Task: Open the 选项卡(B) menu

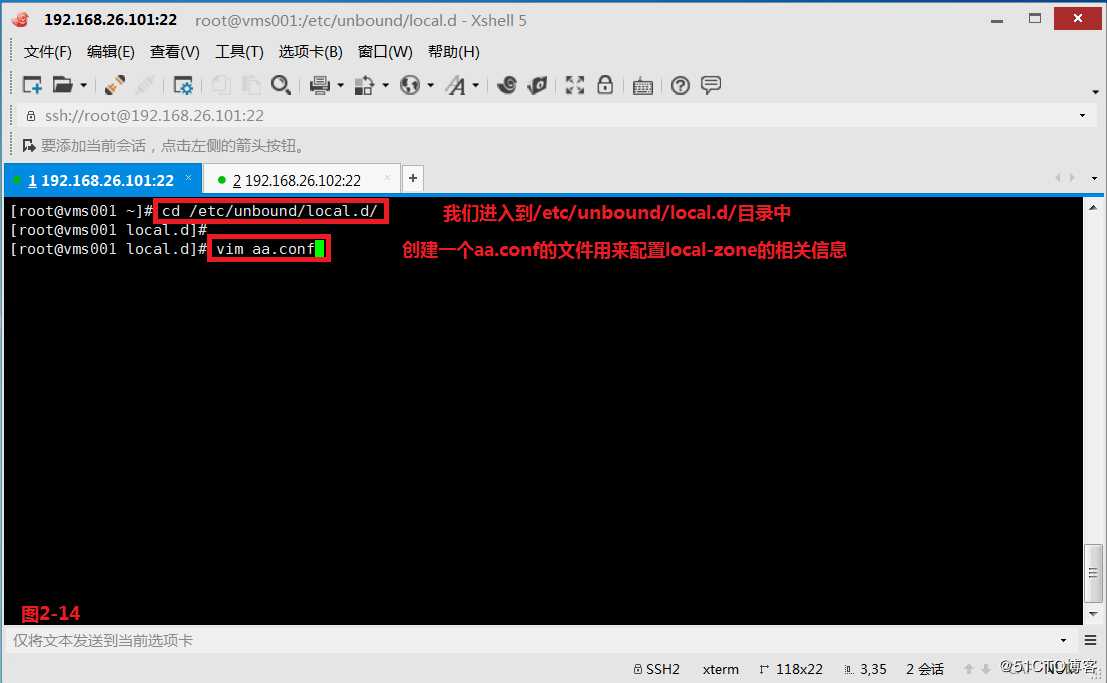Action: [310, 52]
